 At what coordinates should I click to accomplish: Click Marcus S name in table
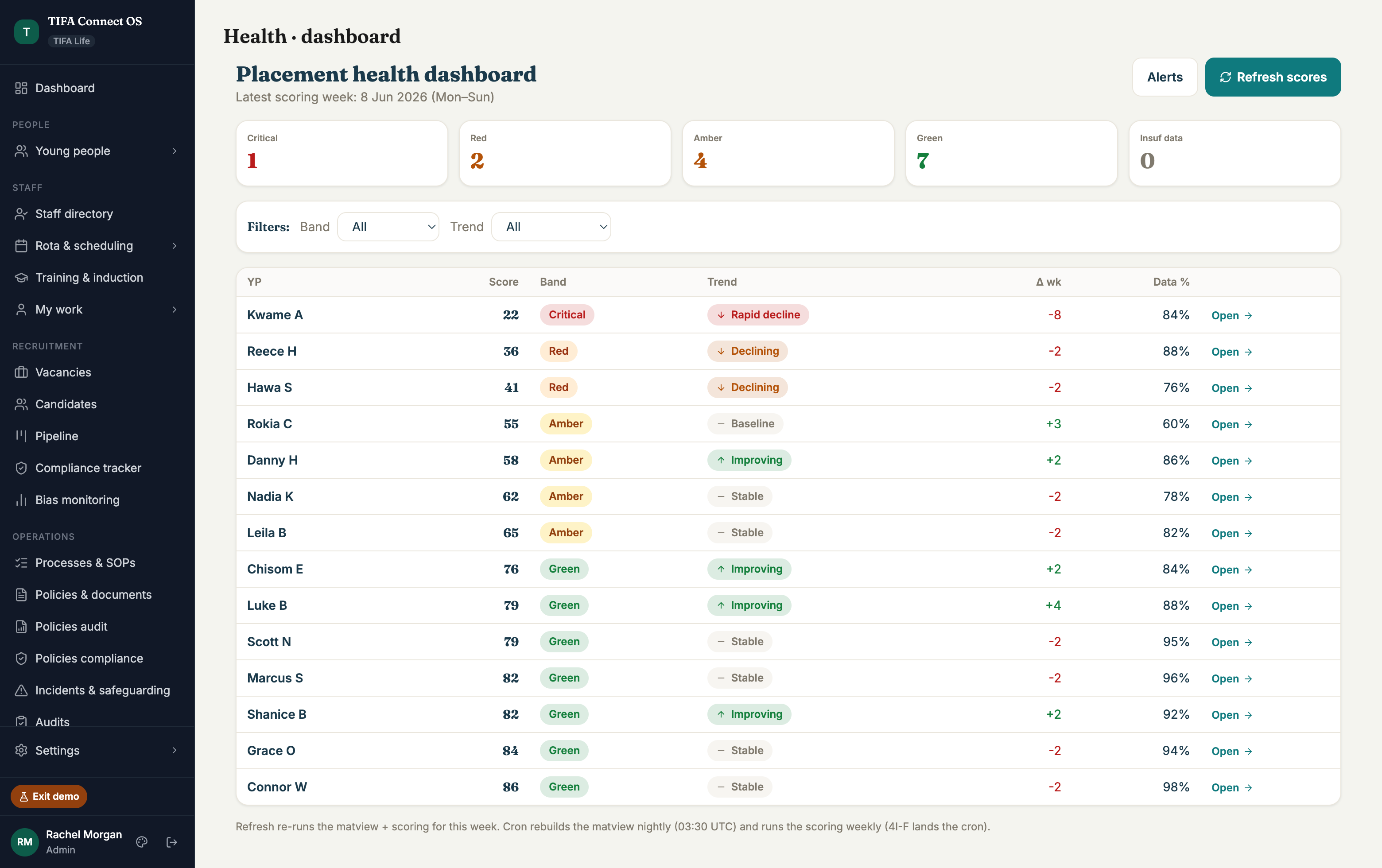275,678
